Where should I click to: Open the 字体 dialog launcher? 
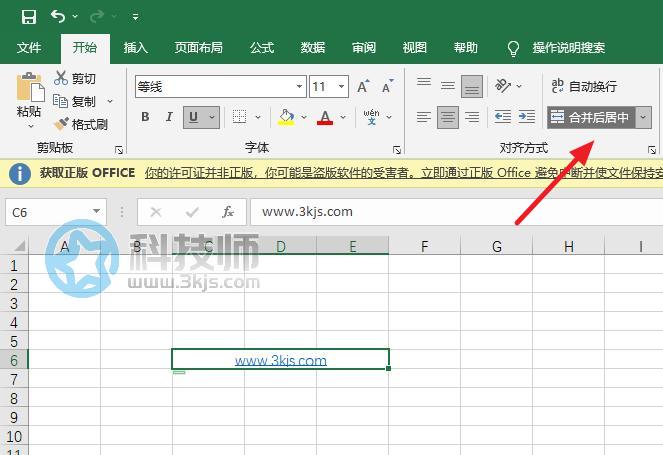coord(397,150)
